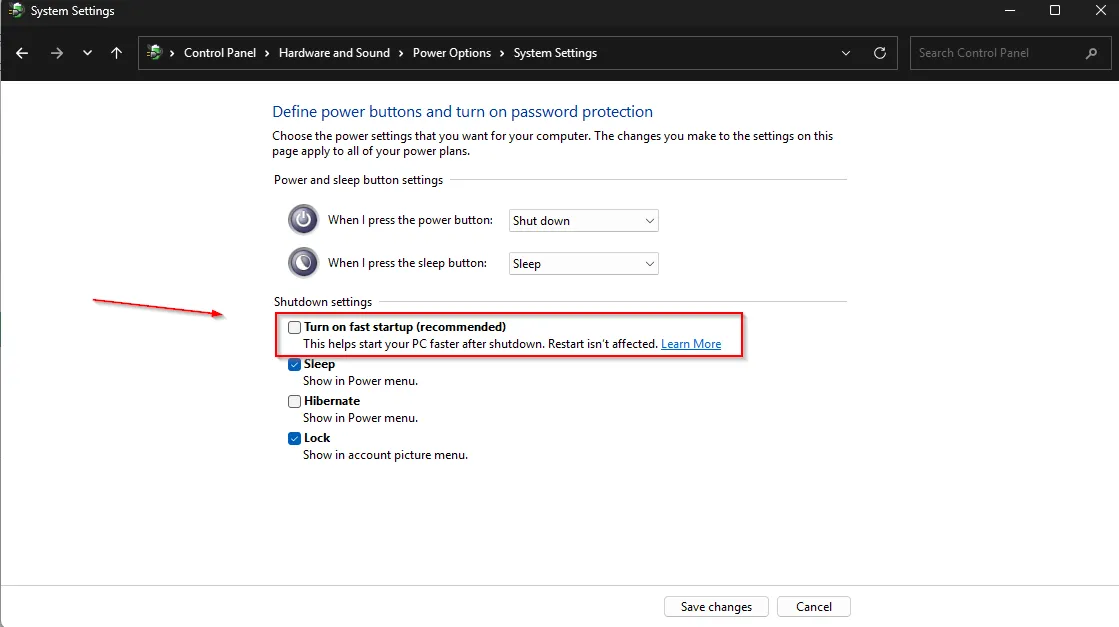The height and width of the screenshot is (627, 1119).
Task: Open the address bar history dropdown
Action: [845, 52]
